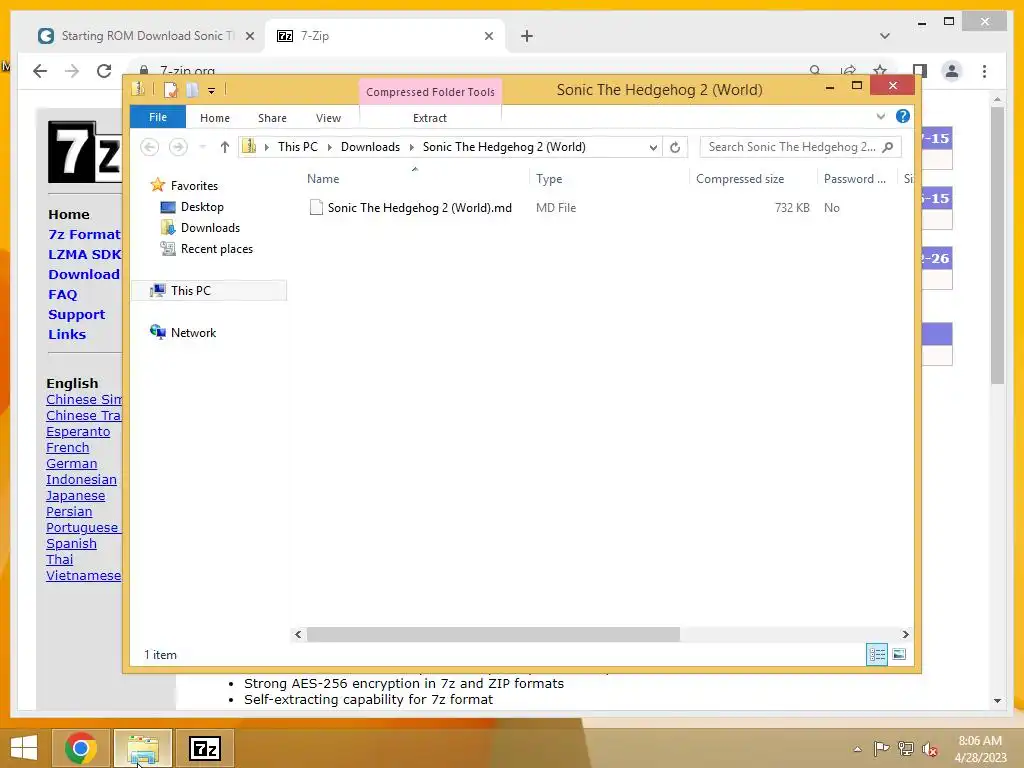Screen dimensions: 1024x768
Task: Click the search magnifier icon in Explorer
Action: coord(888,147)
